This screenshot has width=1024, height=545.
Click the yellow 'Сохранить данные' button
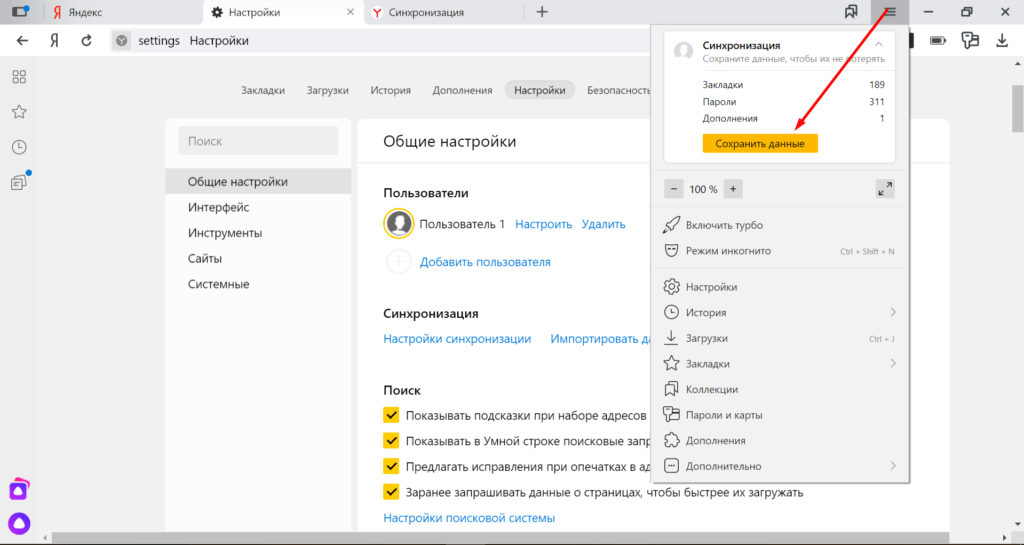[760, 144]
